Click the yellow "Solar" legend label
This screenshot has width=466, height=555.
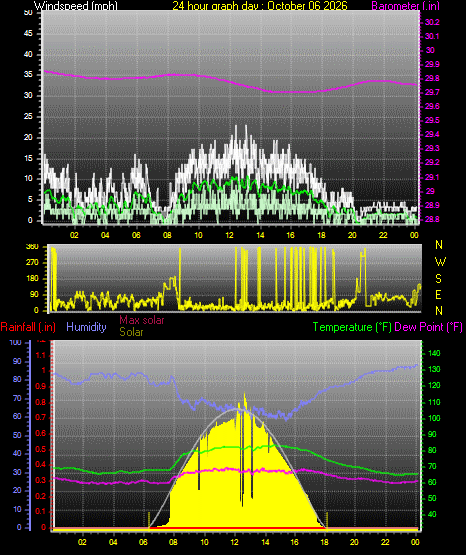point(131,332)
